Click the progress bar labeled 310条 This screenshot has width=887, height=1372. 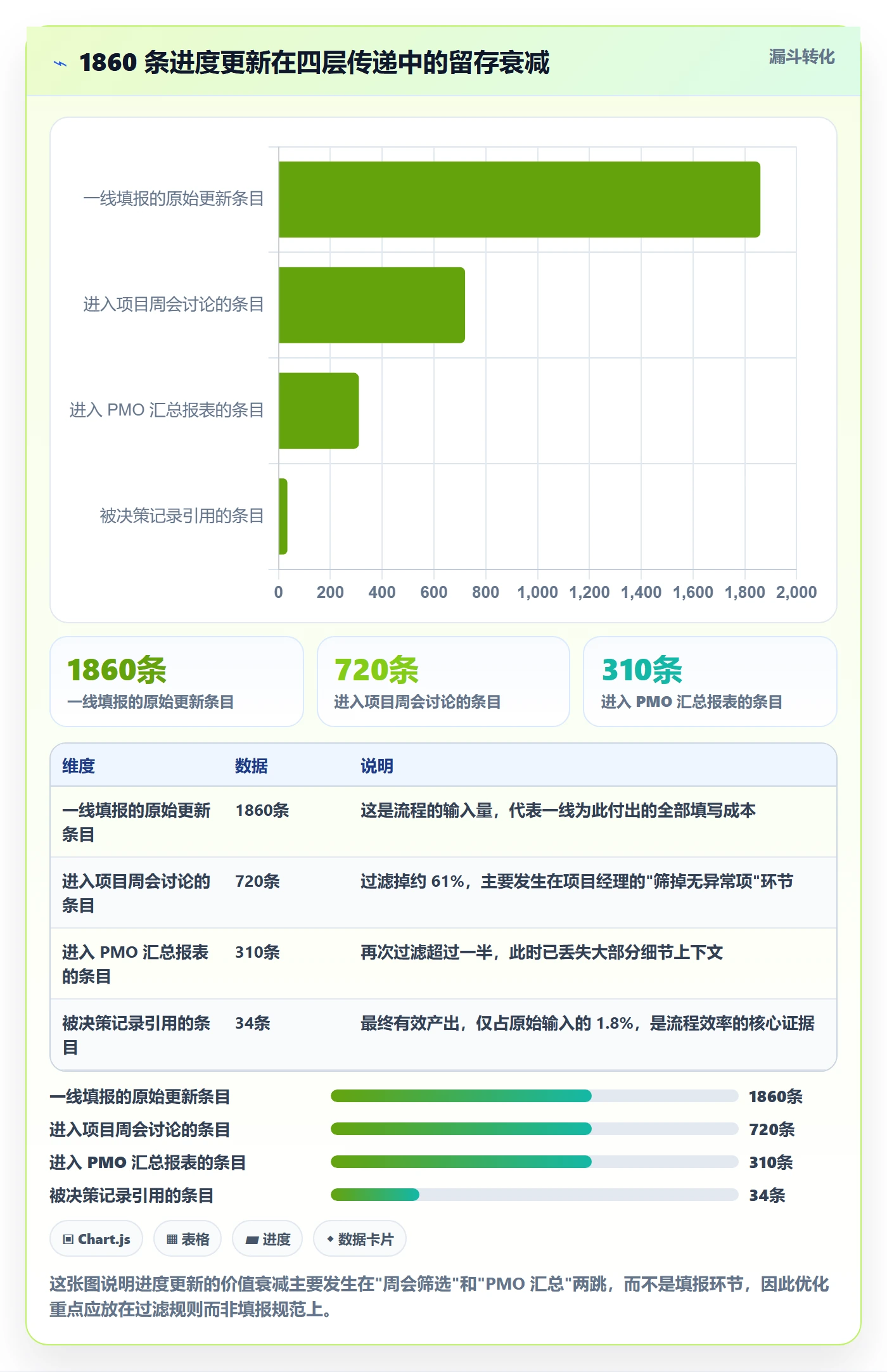pyautogui.click(x=535, y=1162)
